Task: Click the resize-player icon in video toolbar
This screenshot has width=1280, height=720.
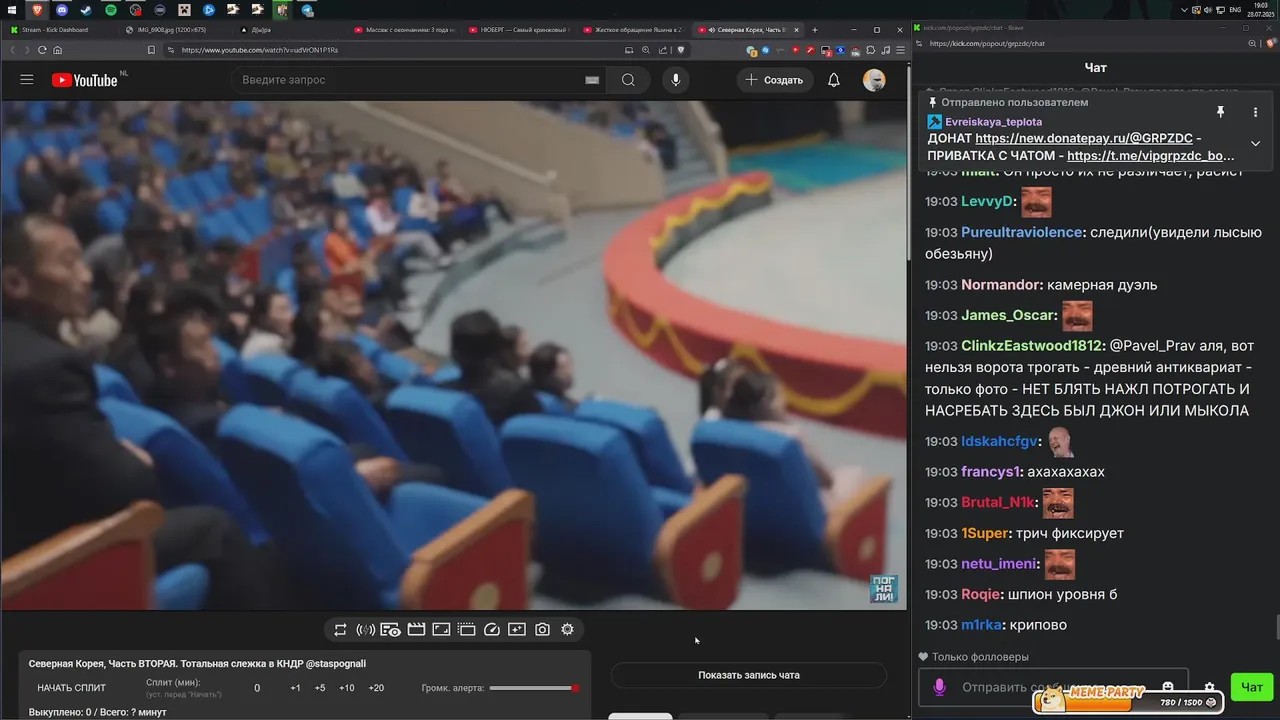Action: (441, 629)
